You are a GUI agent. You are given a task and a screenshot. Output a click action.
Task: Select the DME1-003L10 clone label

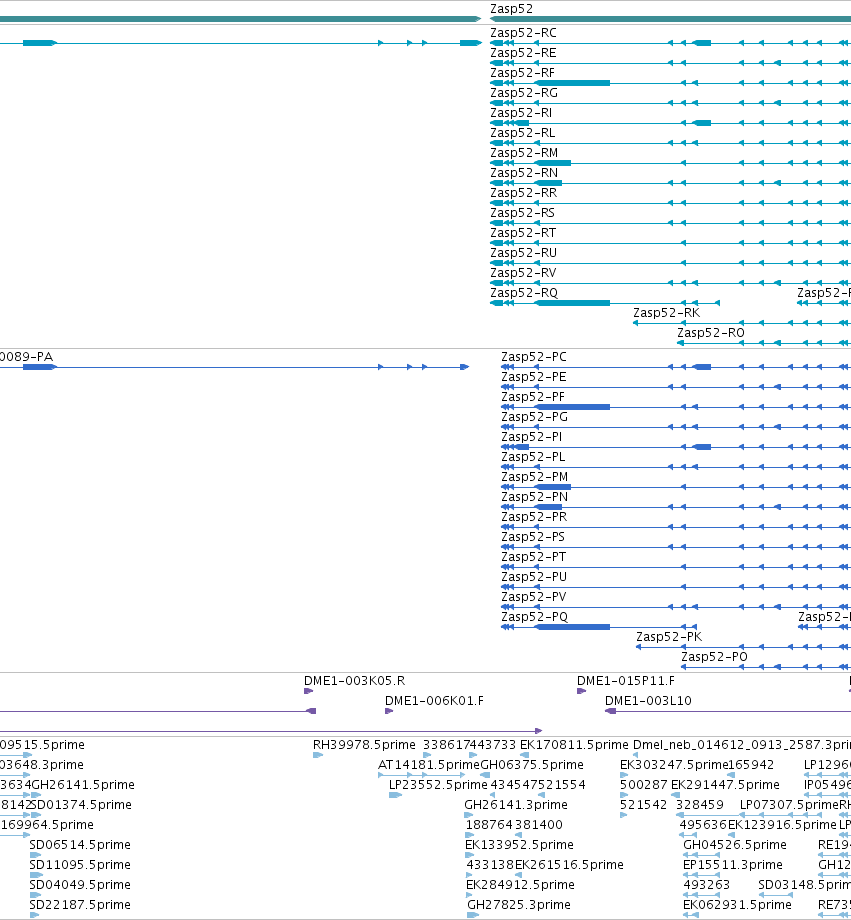pyautogui.click(x=648, y=701)
